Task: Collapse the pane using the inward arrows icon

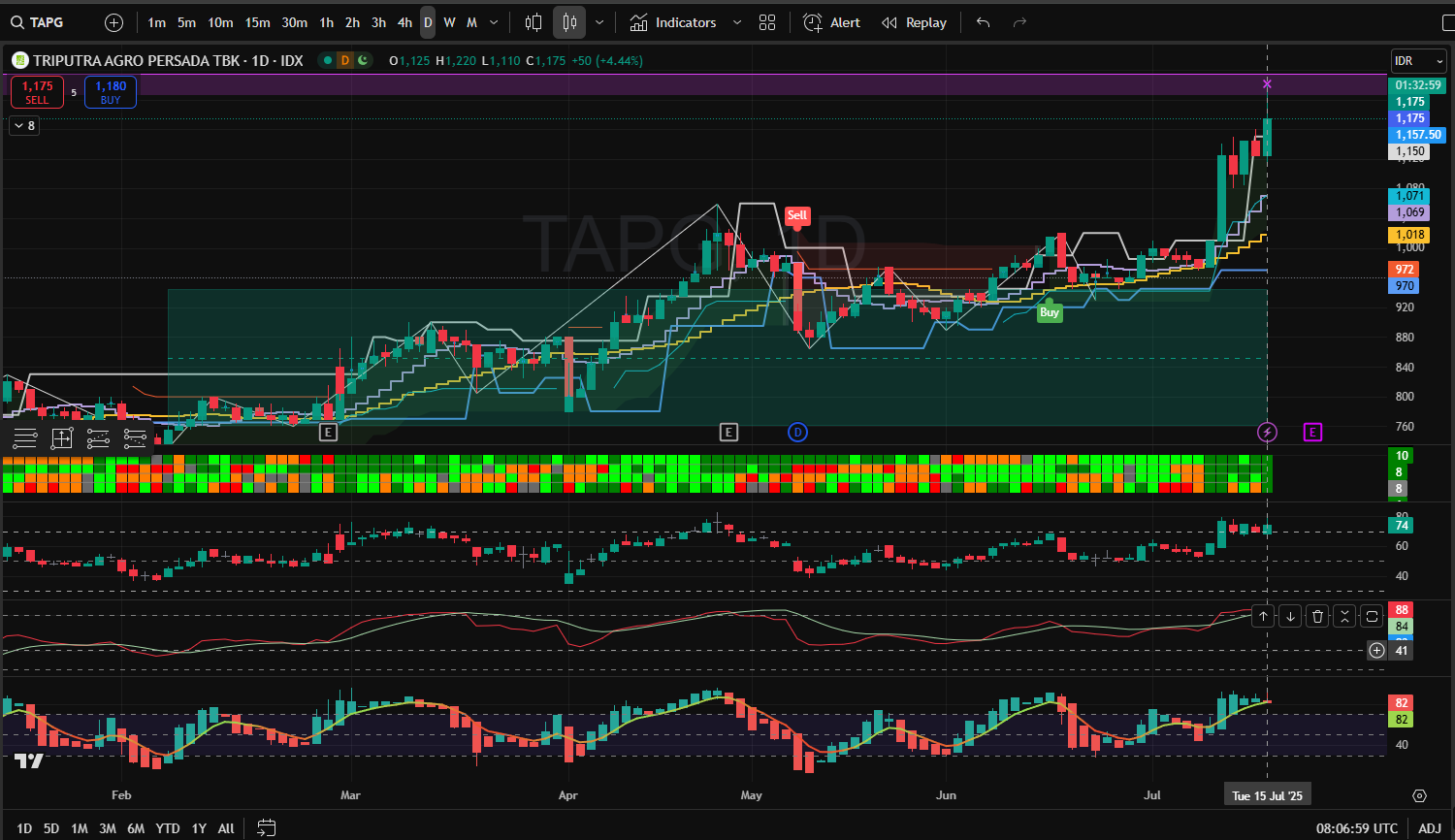Action: click(x=1344, y=616)
